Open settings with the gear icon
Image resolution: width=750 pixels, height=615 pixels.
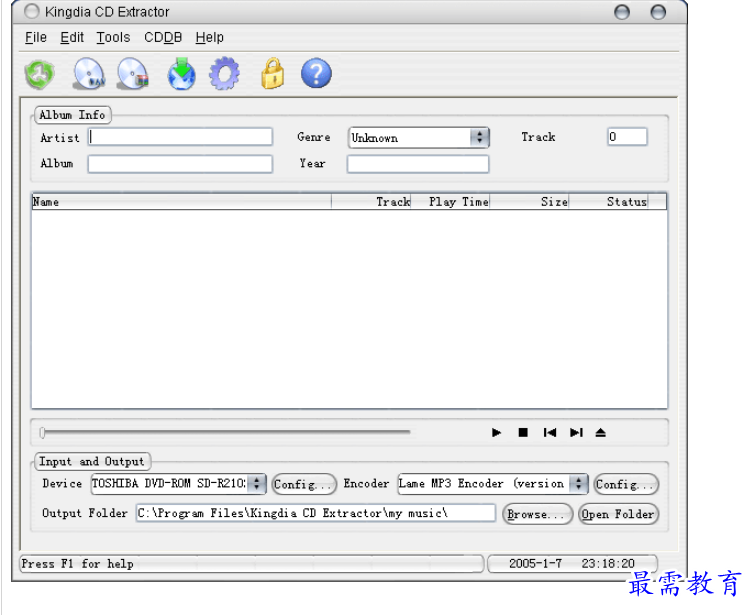[x=224, y=74]
